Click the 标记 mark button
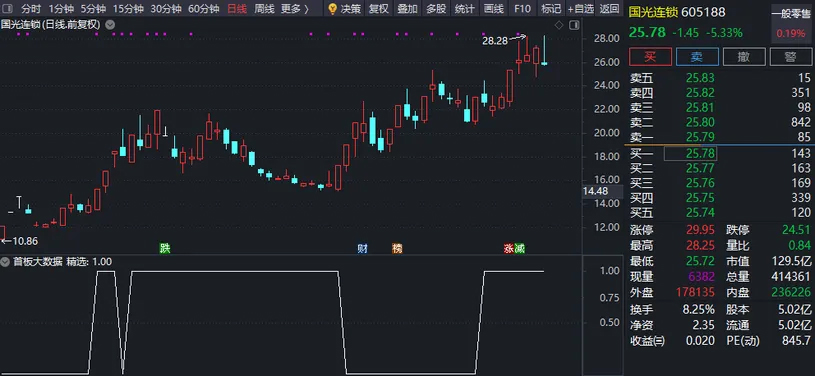This screenshot has width=815, height=376. 551,9
